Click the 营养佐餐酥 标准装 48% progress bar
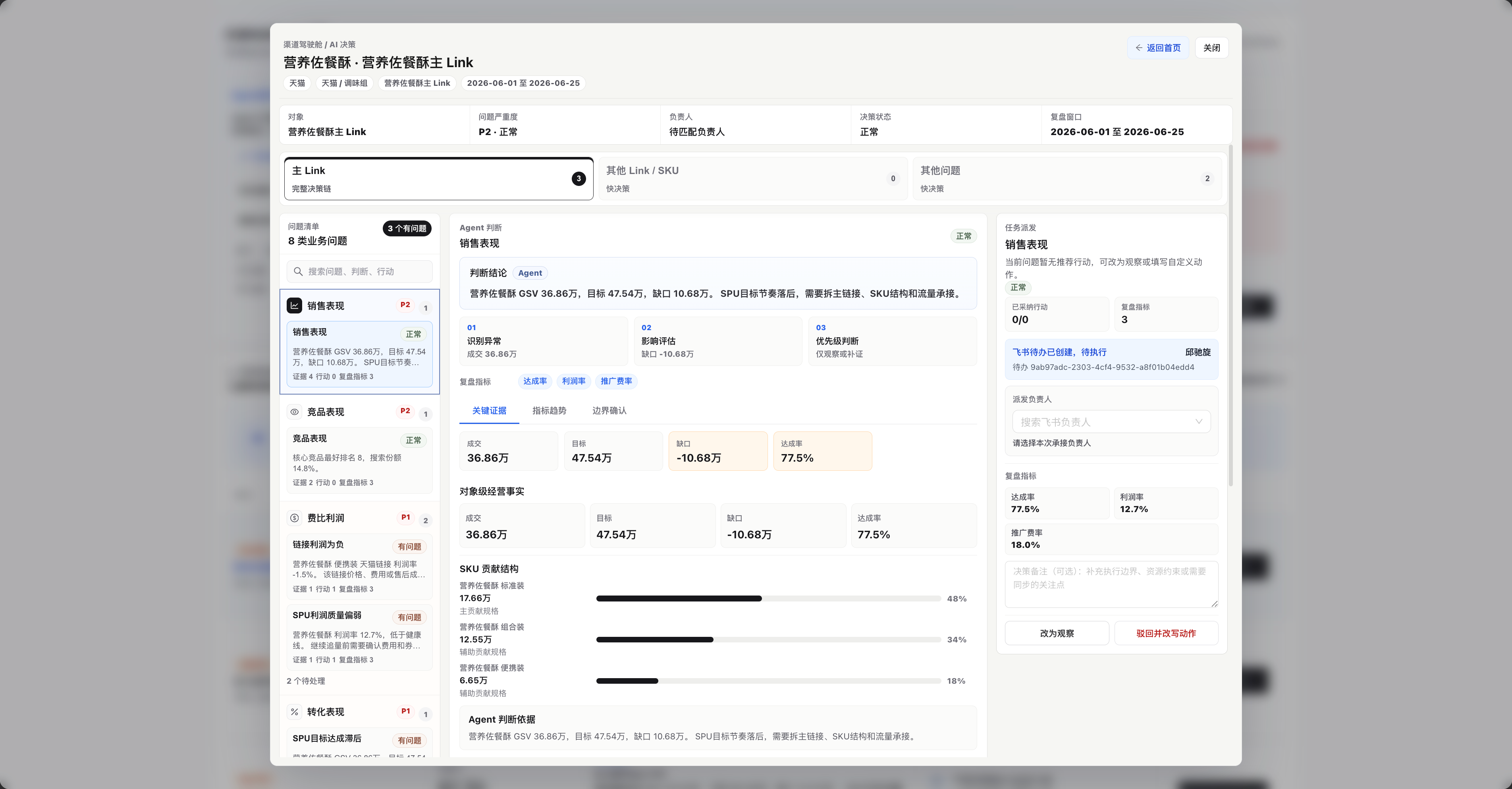Image resolution: width=1512 pixels, height=789 pixels. pos(768,599)
